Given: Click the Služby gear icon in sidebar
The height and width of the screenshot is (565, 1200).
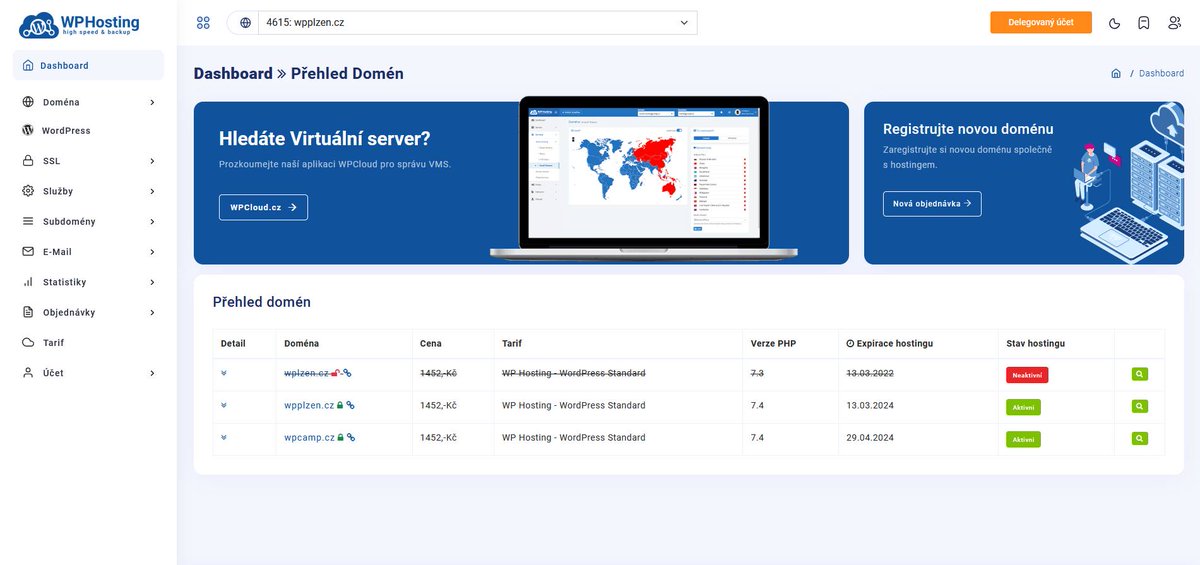Looking at the screenshot, I should pos(28,191).
